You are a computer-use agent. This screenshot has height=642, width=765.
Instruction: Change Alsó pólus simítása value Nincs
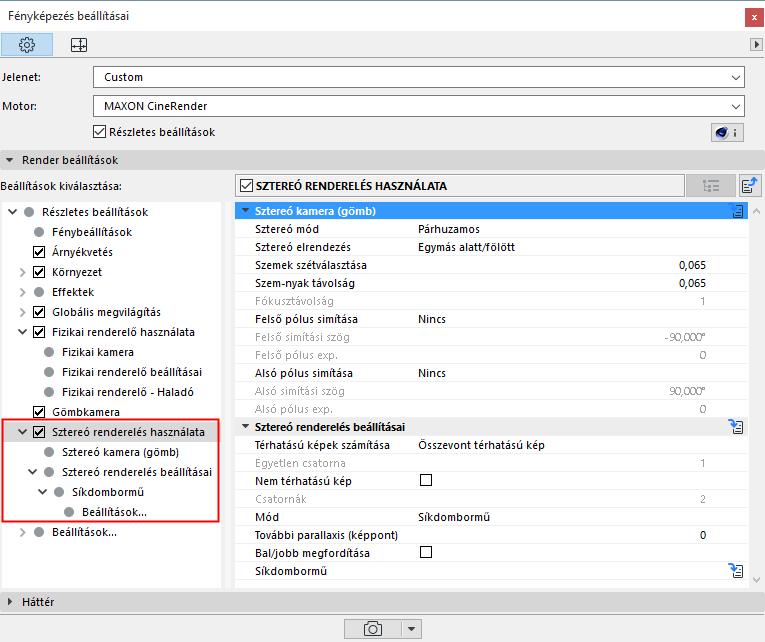tap(432, 373)
